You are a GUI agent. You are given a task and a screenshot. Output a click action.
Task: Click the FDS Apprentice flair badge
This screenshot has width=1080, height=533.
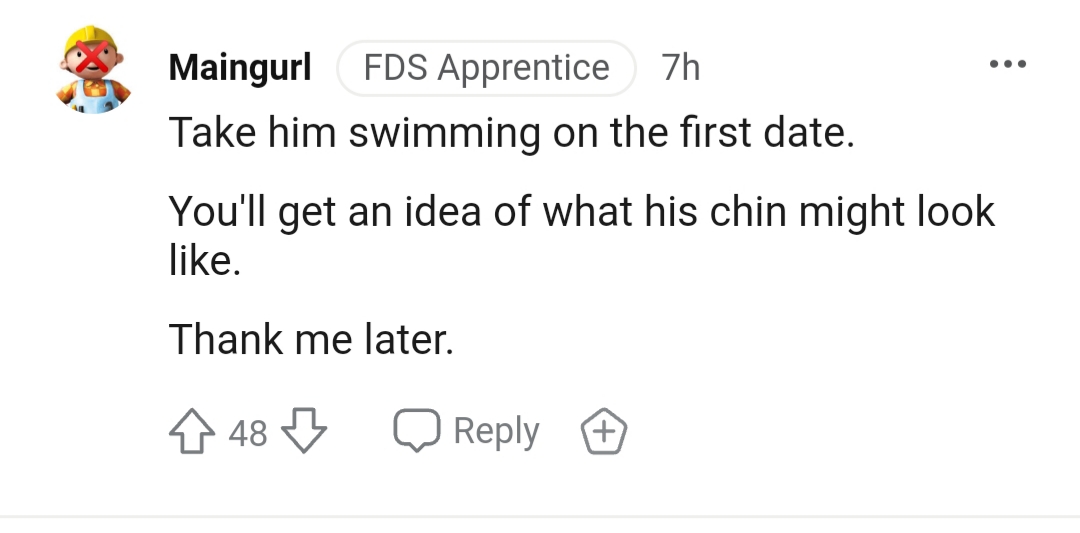[486, 67]
